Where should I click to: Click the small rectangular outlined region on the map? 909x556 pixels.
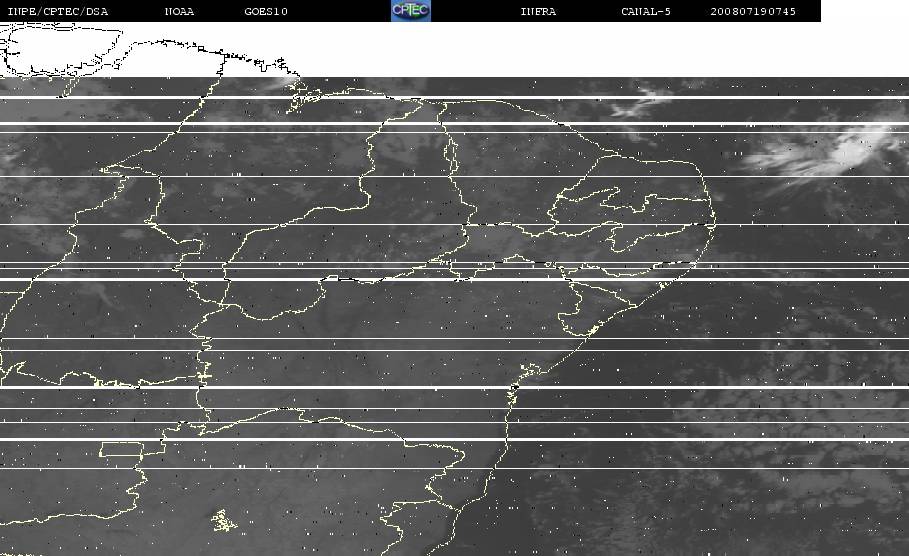point(122,449)
